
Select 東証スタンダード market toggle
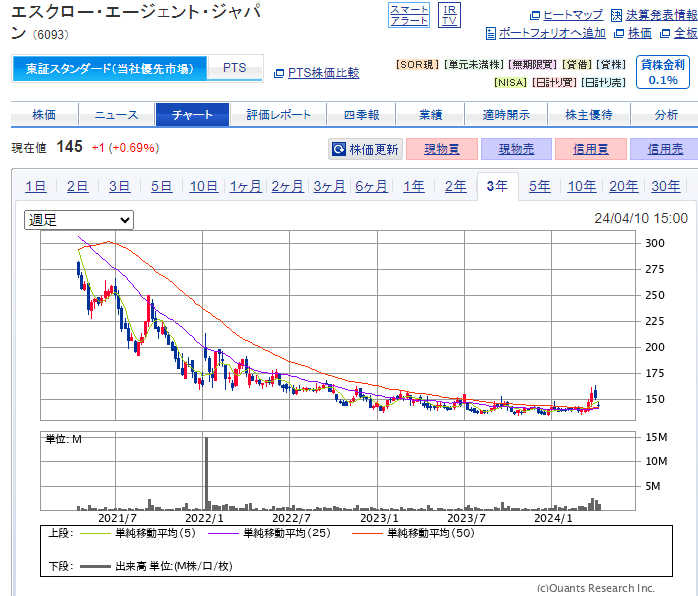pyautogui.click(x=110, y=69)
